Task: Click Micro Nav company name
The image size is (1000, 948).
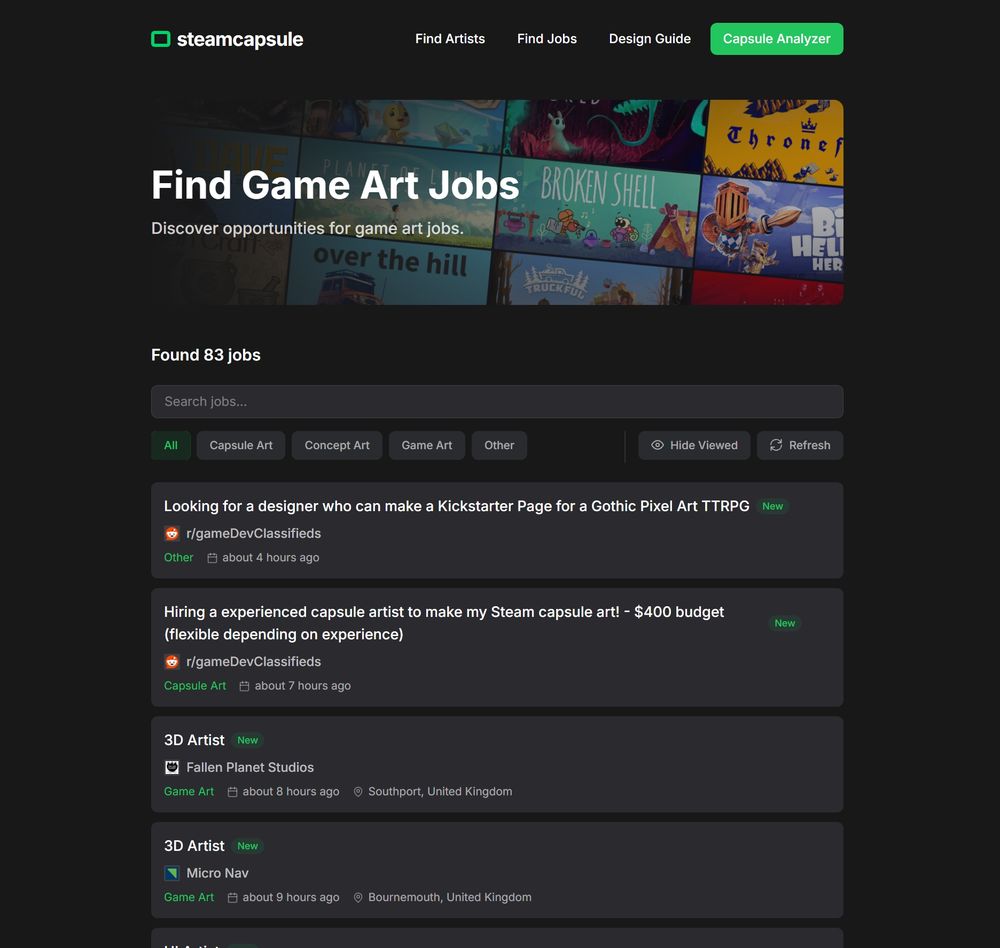Action: coord(217,873)
